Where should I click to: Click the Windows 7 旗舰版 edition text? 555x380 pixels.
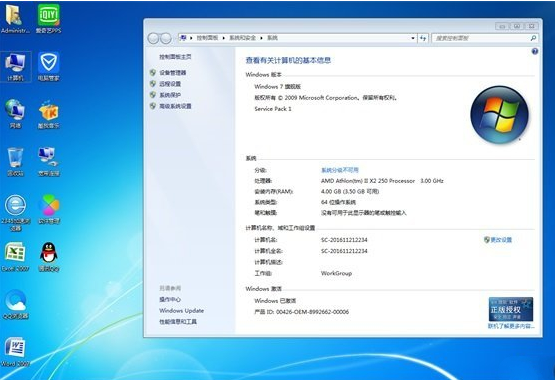278,86
